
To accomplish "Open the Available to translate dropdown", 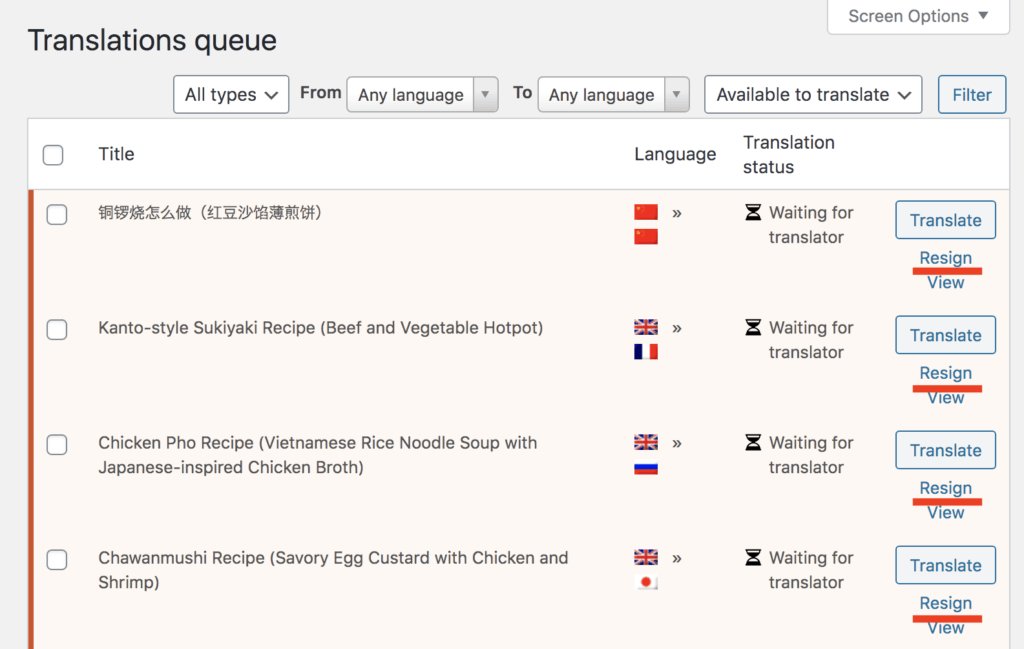I will click(813, 95).
